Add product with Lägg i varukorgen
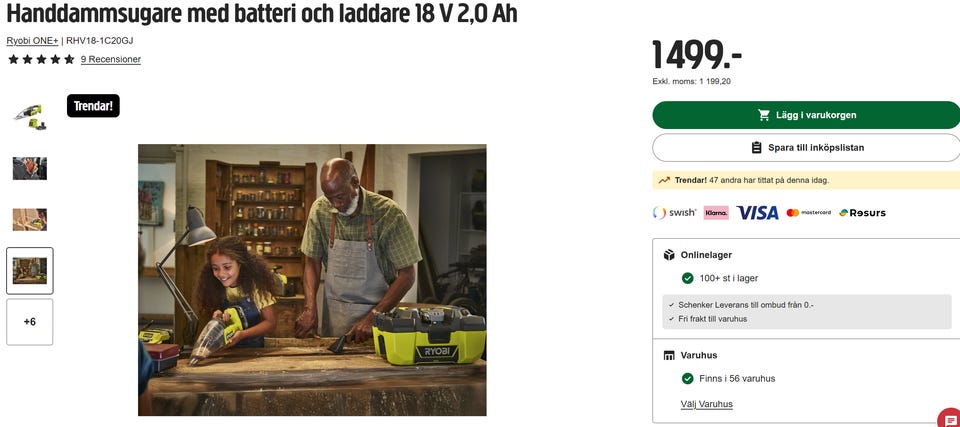Viewport: 960px width, 427px height. (x=806, y=115)
